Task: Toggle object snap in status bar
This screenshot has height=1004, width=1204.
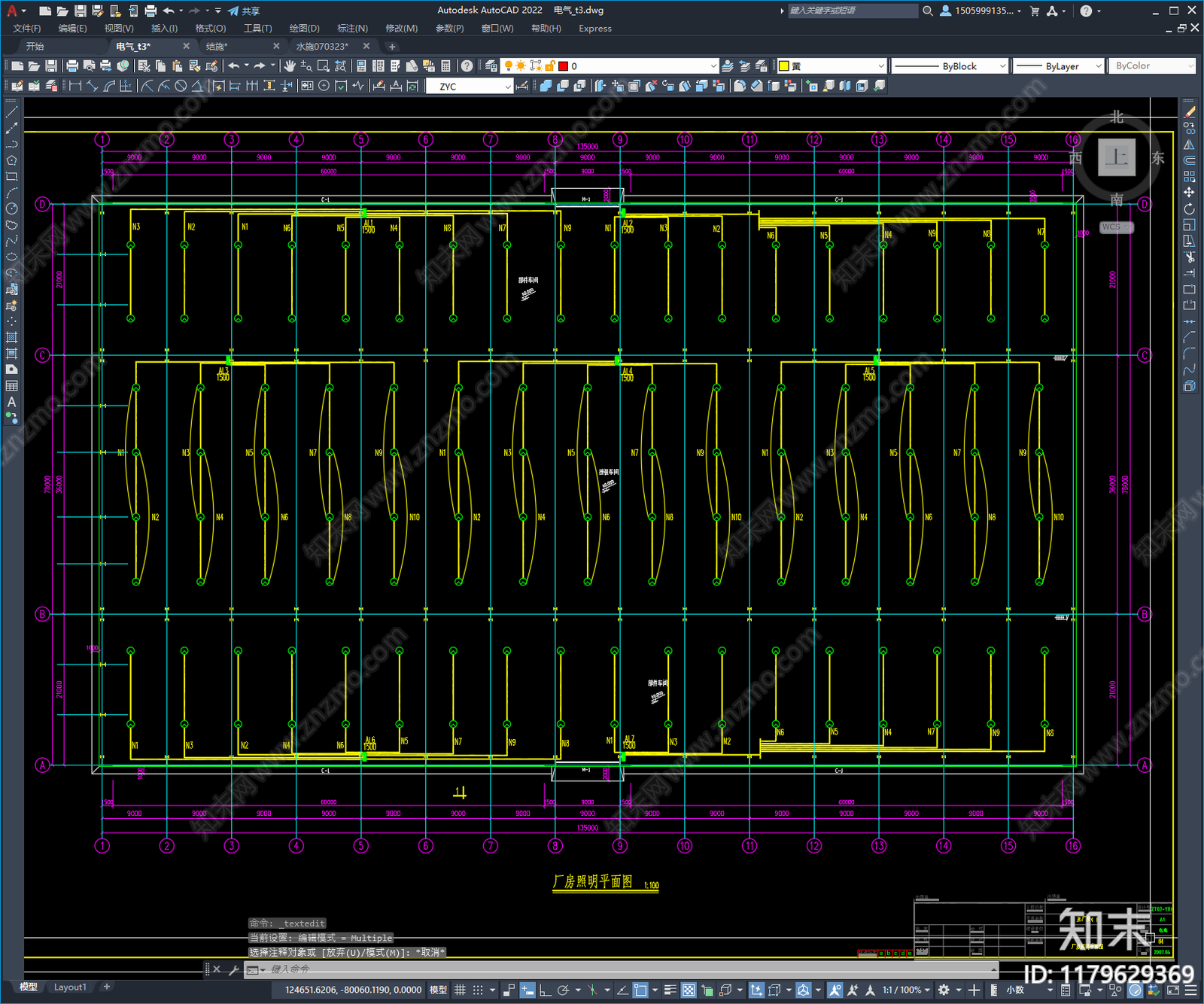Action: click(640, 990)
